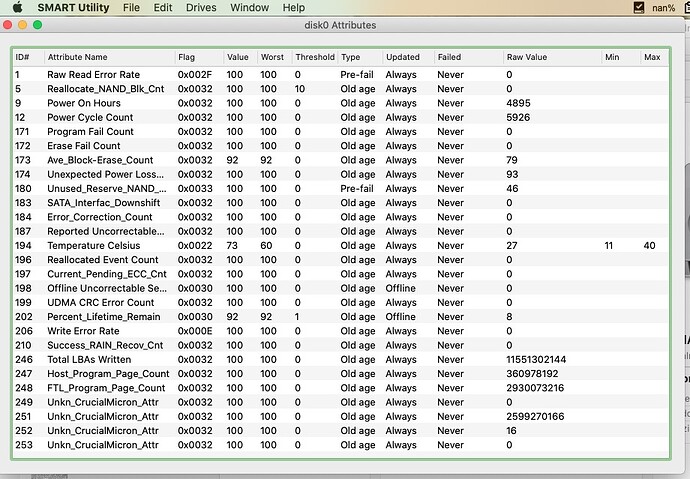Click raw value 2599270166 in row 251
Viewport: 690px width, 479px height.
coord(535,417)
